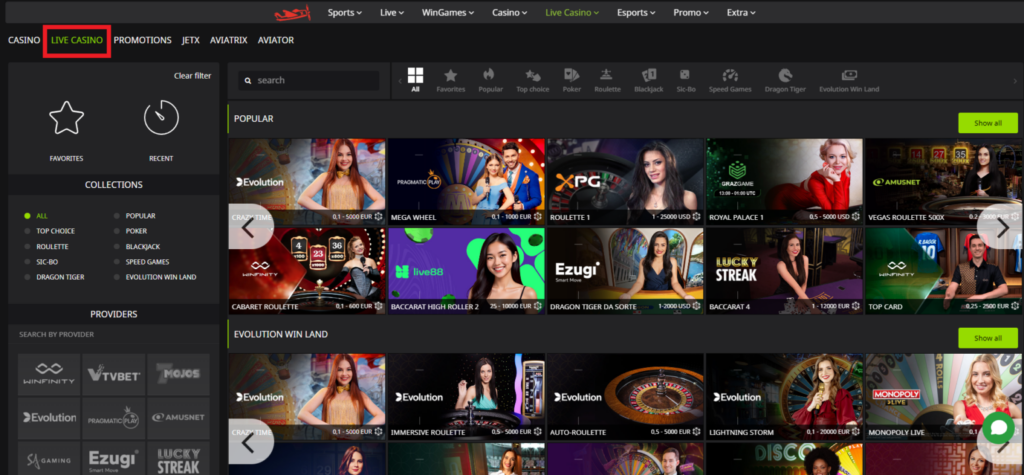1024x475 pixels.
Task: Expand the Esports dropdown menu
Action: (636, 12)
